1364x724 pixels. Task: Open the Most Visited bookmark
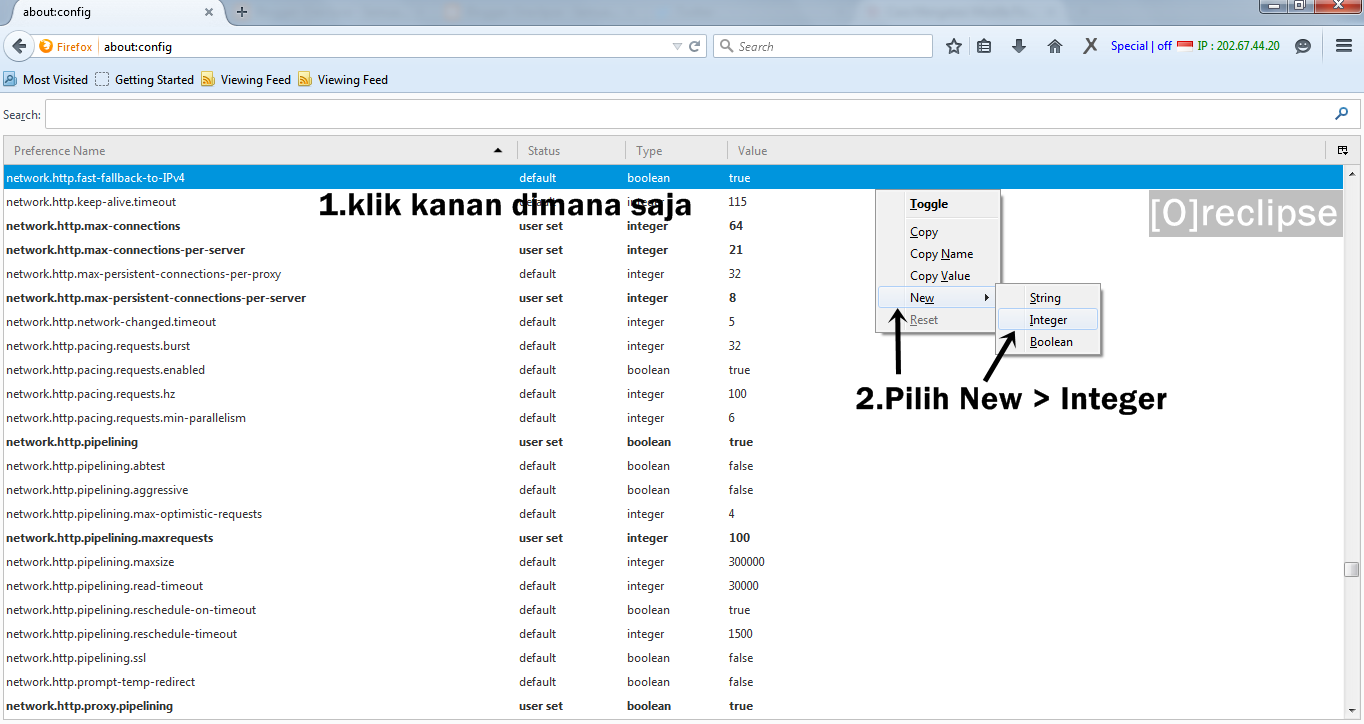pyautogui.click(x=55, y=79)
